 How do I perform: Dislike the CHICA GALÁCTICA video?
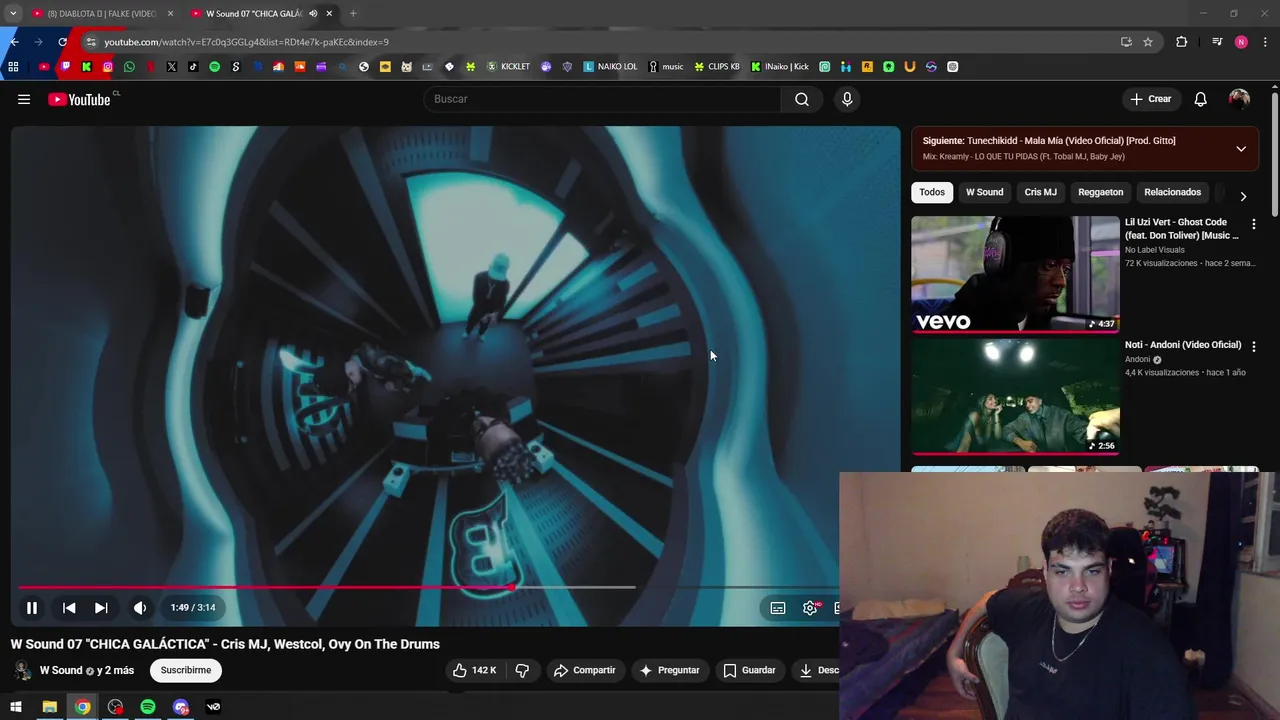[x=522, y=670]
